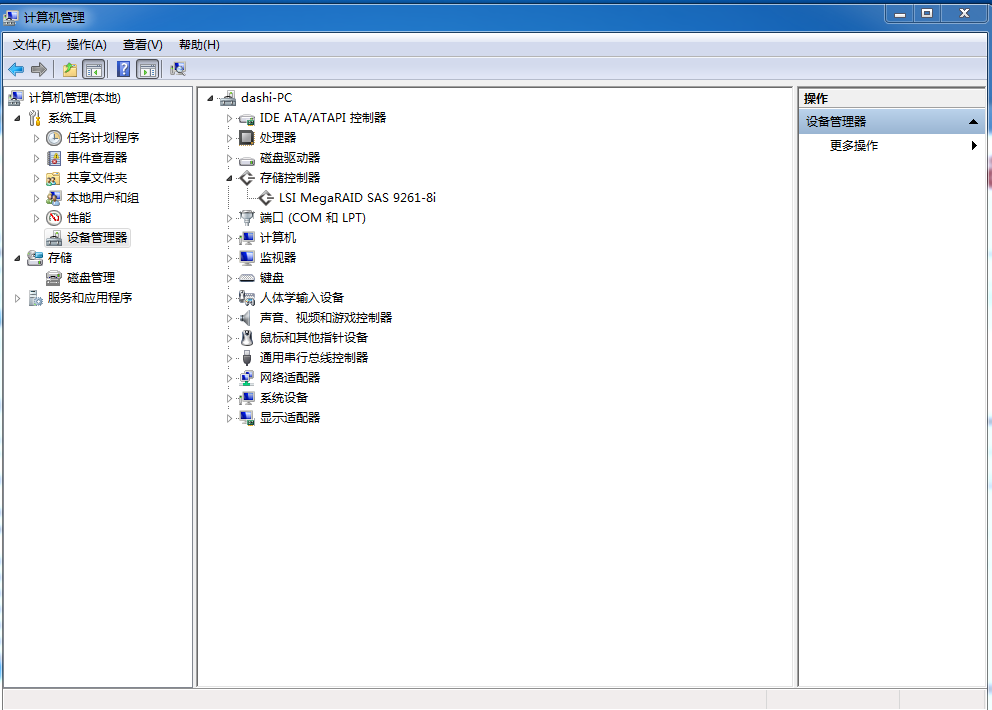
Task: Click the Scan for hardware changes icon
Action: [178, 69]
